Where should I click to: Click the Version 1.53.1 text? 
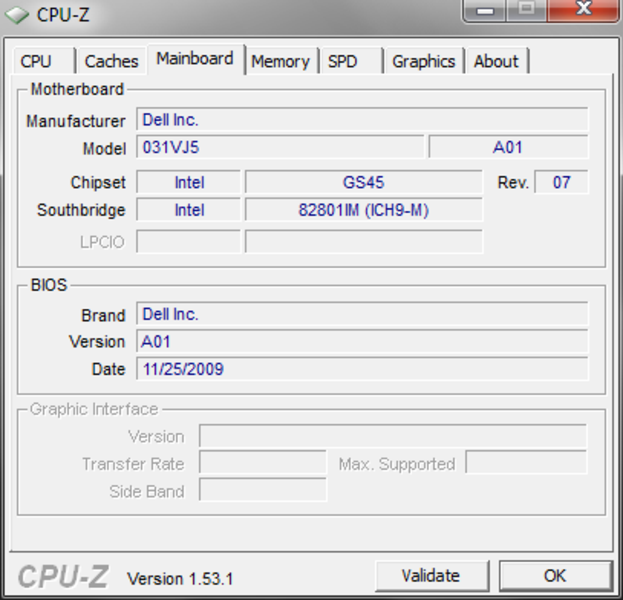tap(180, 579)
